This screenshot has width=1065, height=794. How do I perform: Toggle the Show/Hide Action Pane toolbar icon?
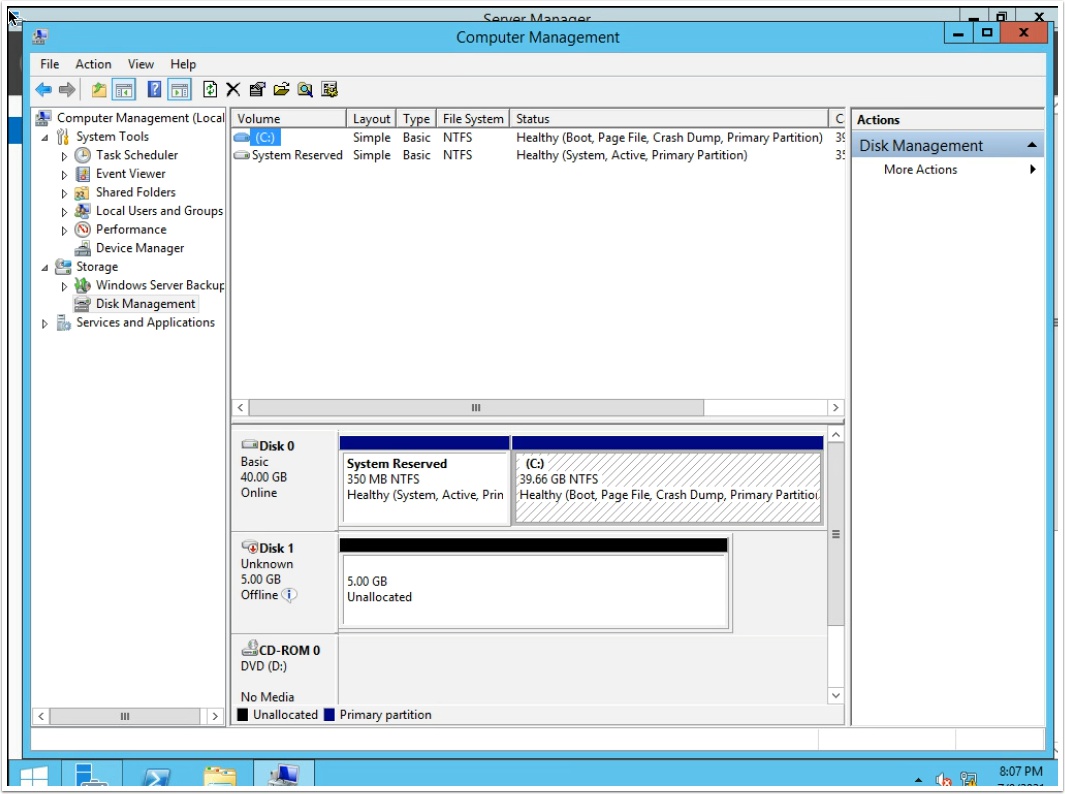tap(179, 90)
